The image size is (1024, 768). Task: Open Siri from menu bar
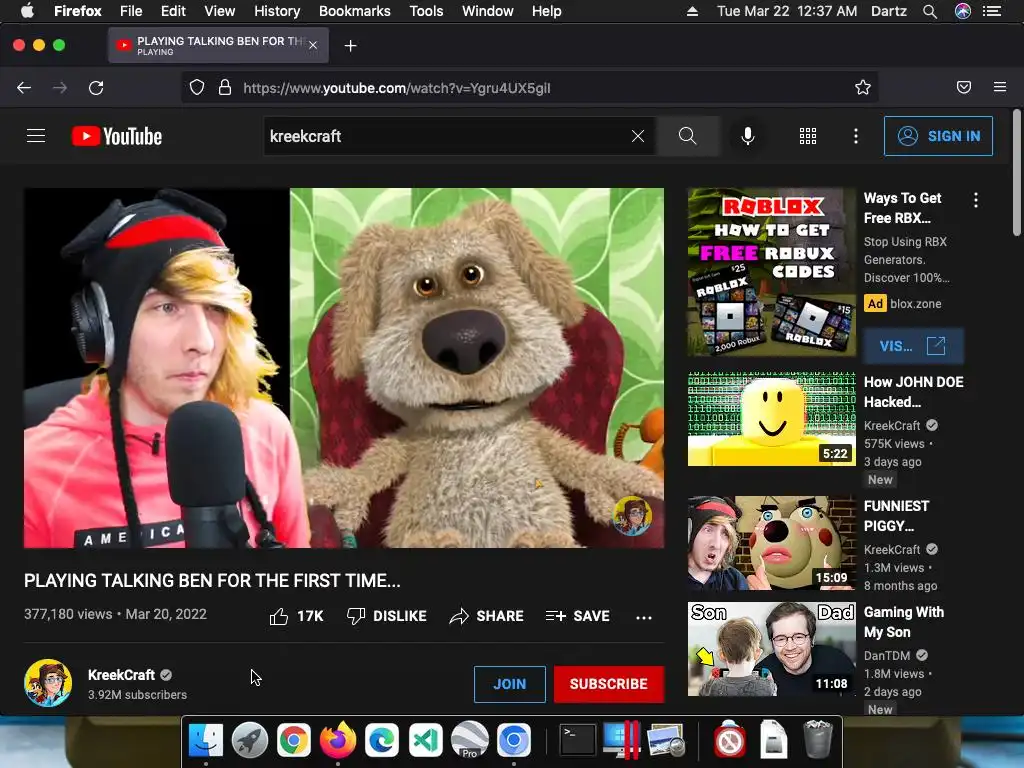963,11
